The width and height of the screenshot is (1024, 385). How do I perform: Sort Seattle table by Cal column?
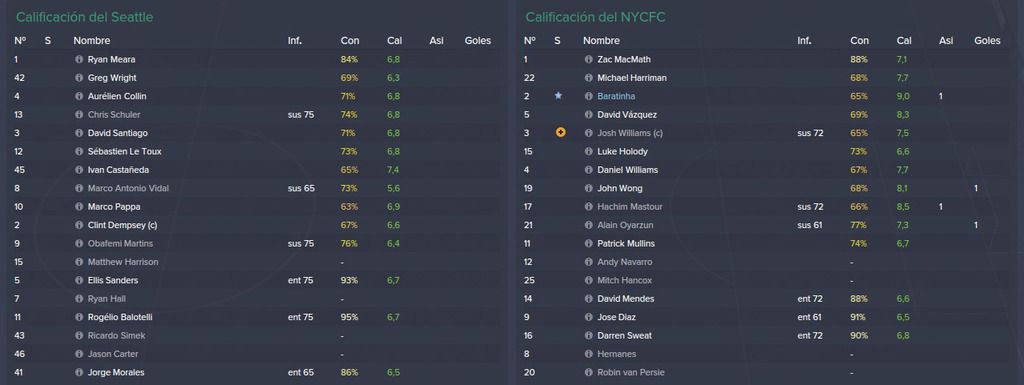394,40
